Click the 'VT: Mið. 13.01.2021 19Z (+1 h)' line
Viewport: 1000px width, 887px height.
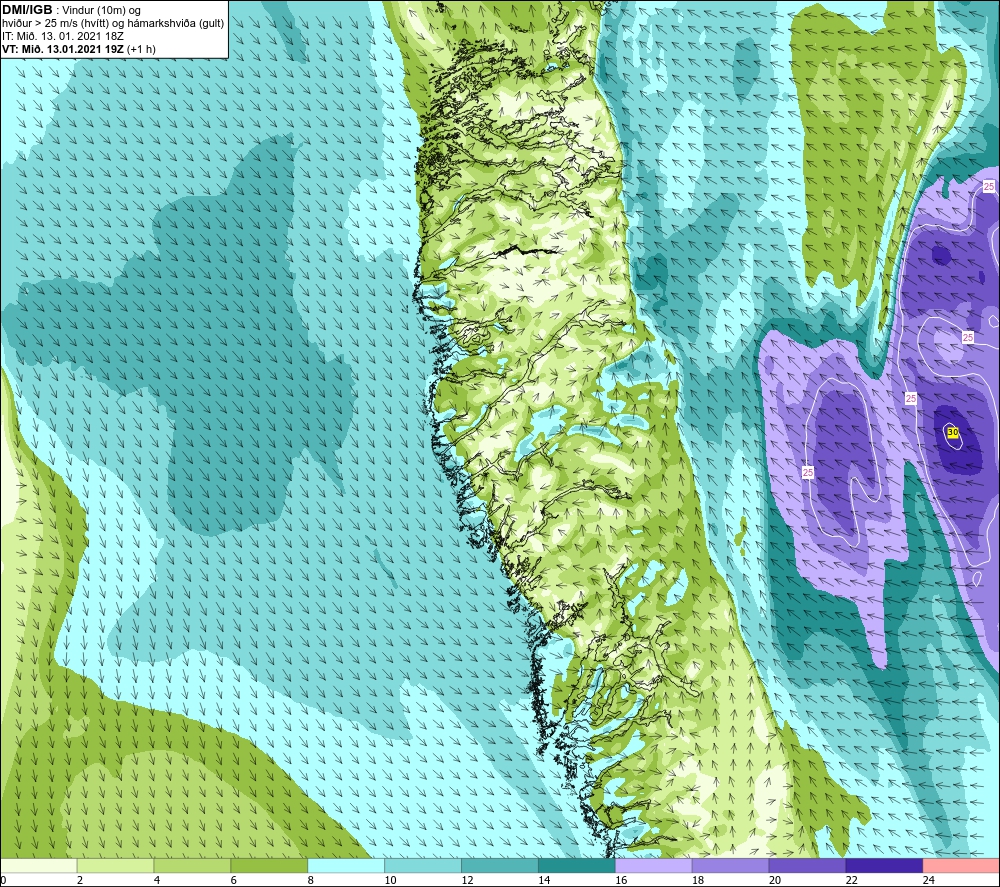coord(78,48)
